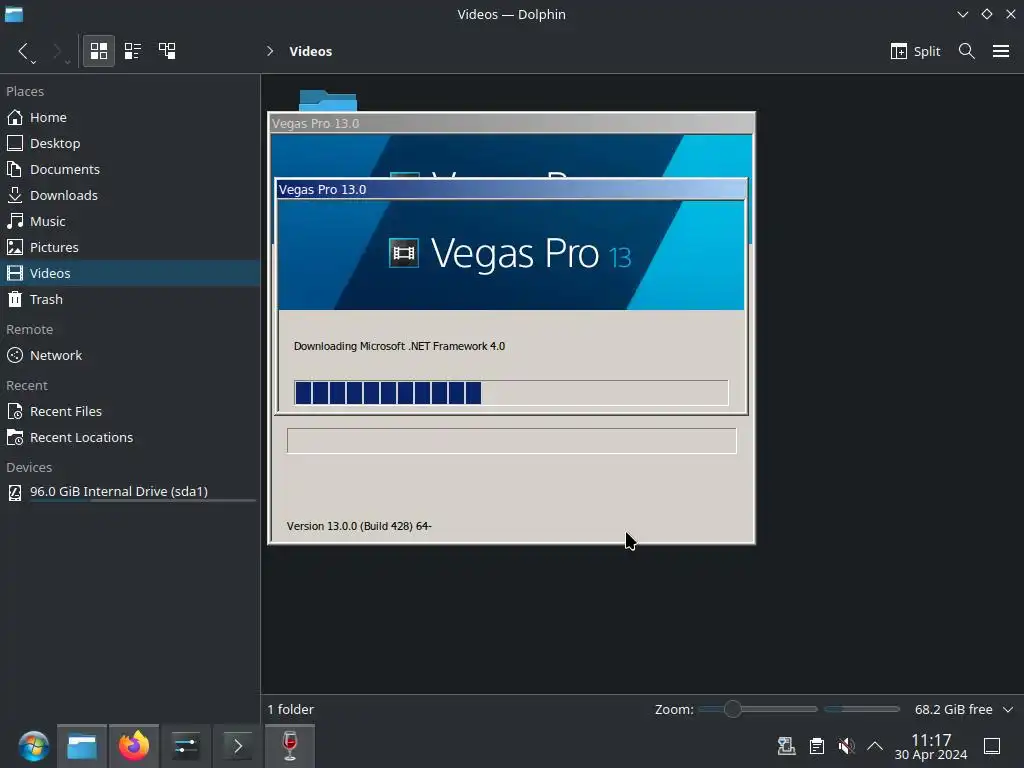Open 96.0 GiB Internal Drive (sda1)
The width and height of the screenshot is (1024, 768).
click(130, 492)
